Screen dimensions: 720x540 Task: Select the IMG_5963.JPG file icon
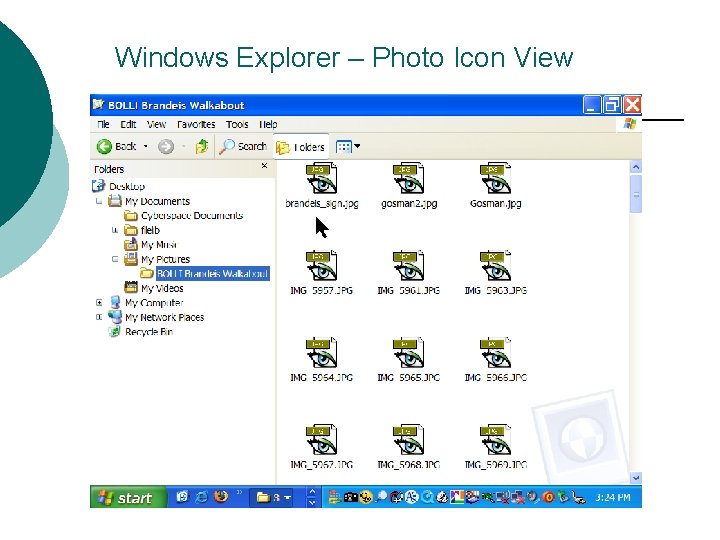495,265
